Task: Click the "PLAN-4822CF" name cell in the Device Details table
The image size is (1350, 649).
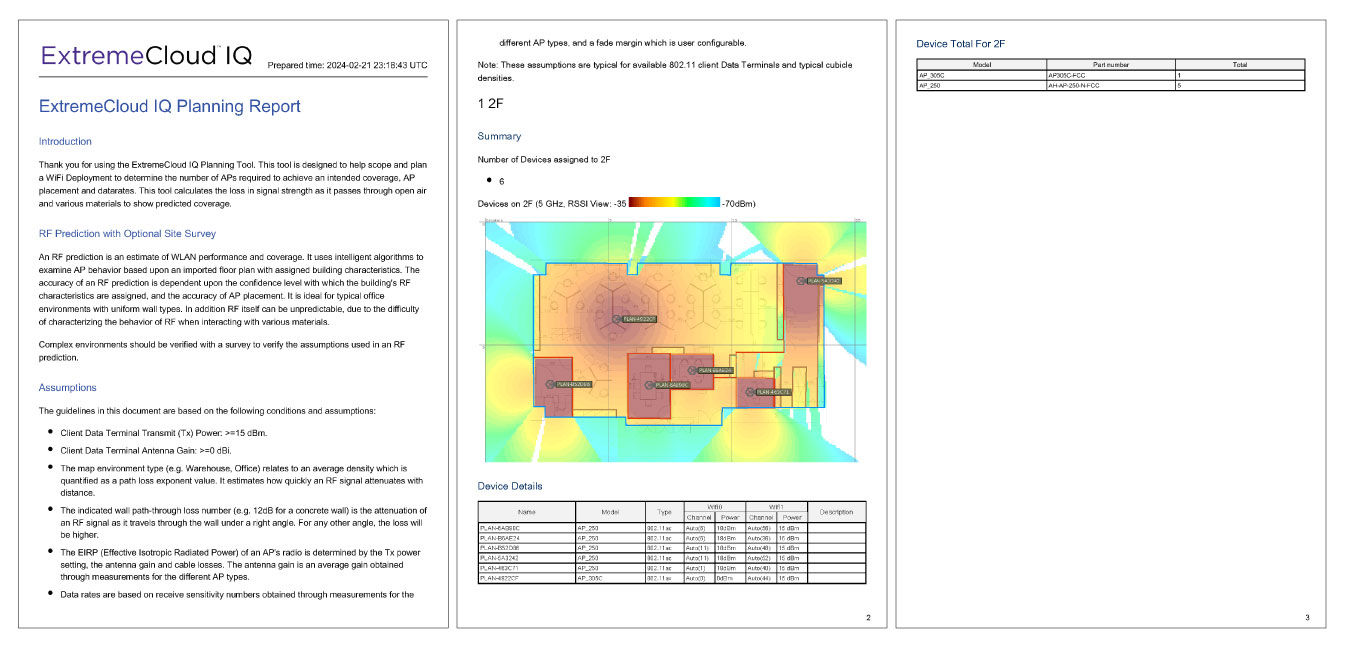Action: (x=527, y=578)
